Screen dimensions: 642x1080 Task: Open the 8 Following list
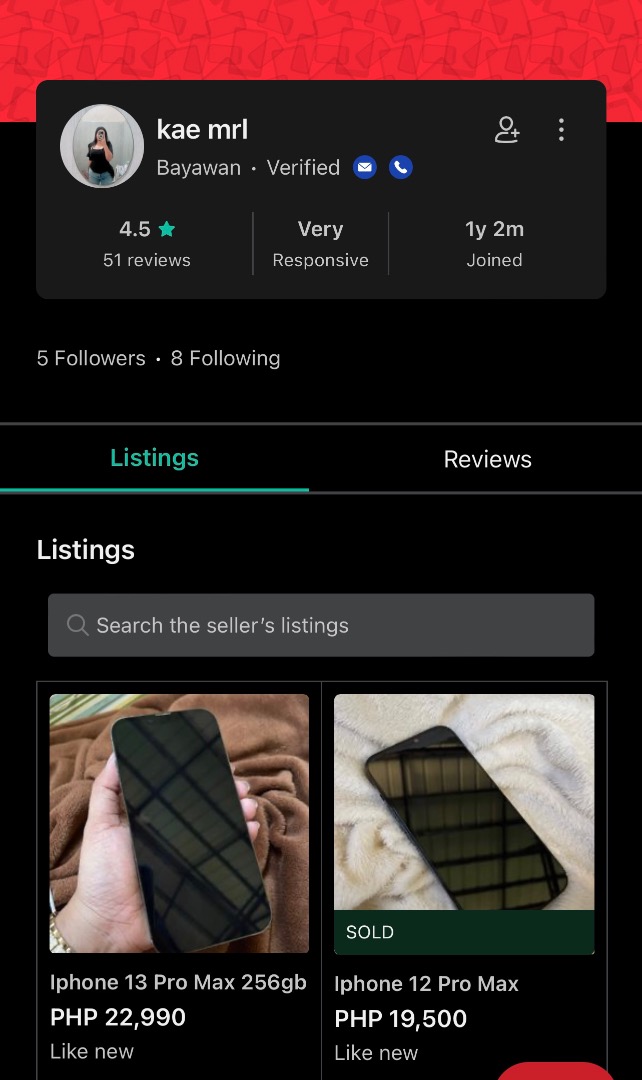click(x=225, y=358)
